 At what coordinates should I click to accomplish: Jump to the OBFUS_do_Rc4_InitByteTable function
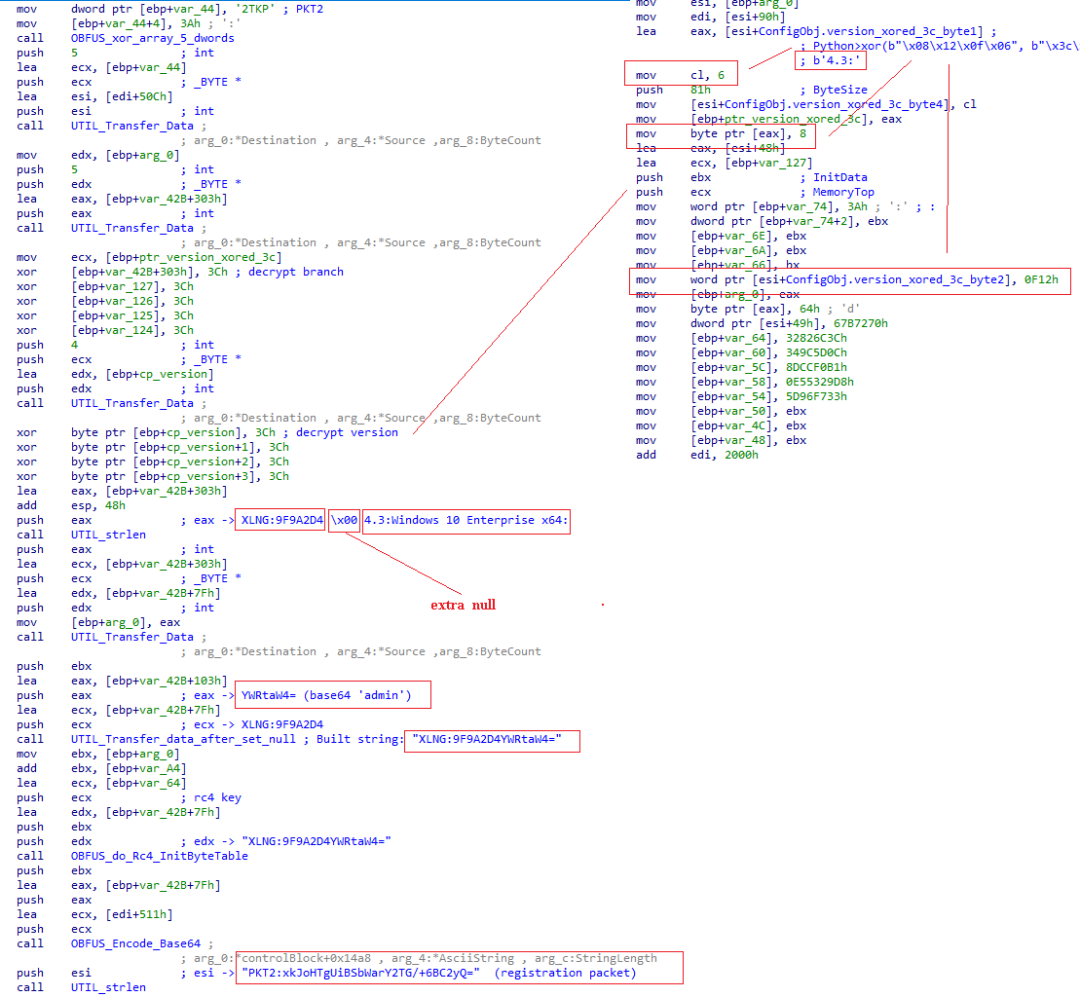tap(159, 856)
